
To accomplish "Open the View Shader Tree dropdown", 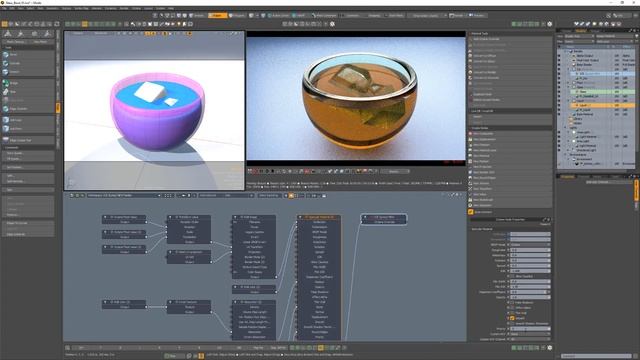I will coord(579,36).
